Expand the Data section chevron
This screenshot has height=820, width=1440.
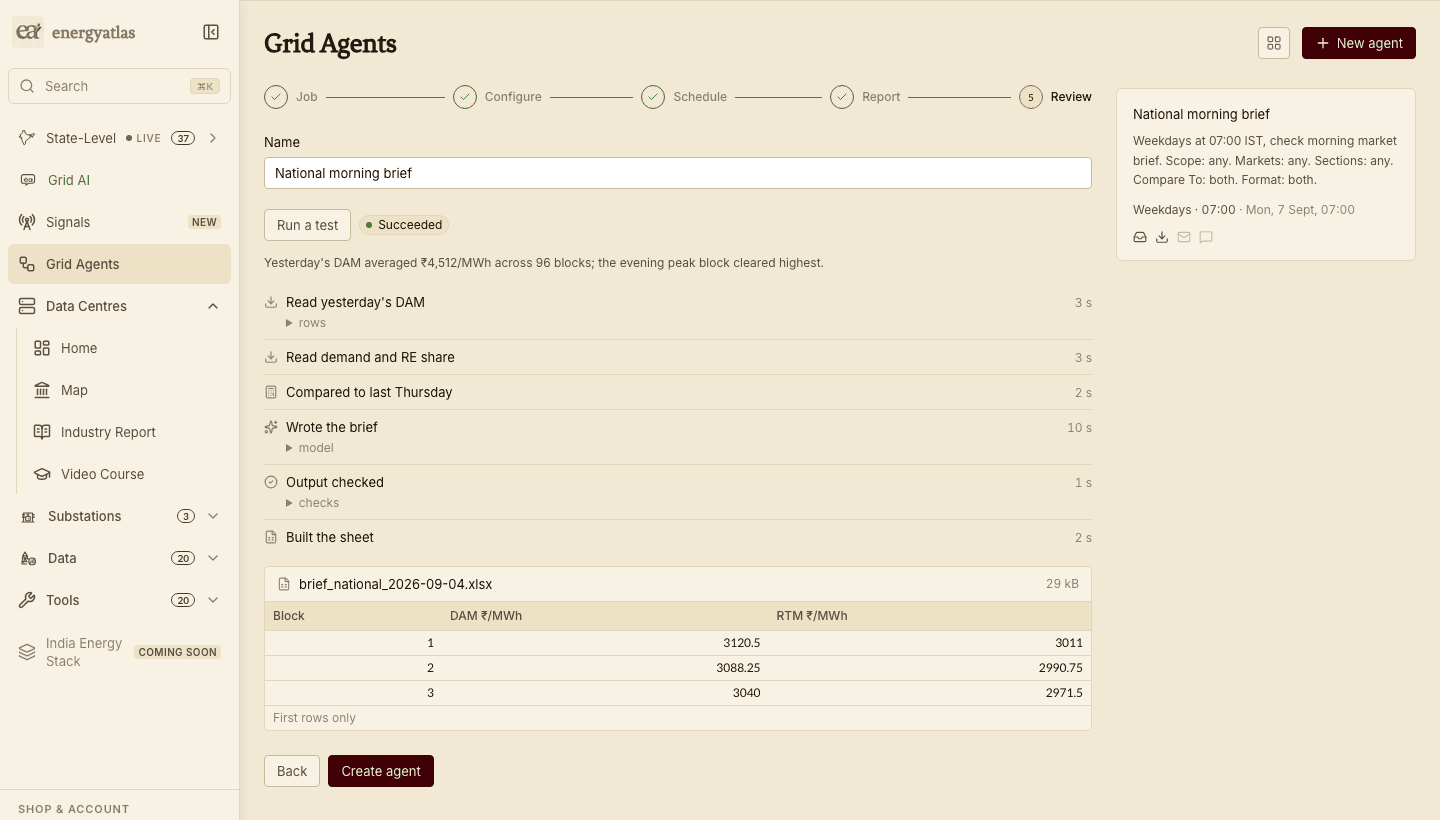(x=213, y=558)
